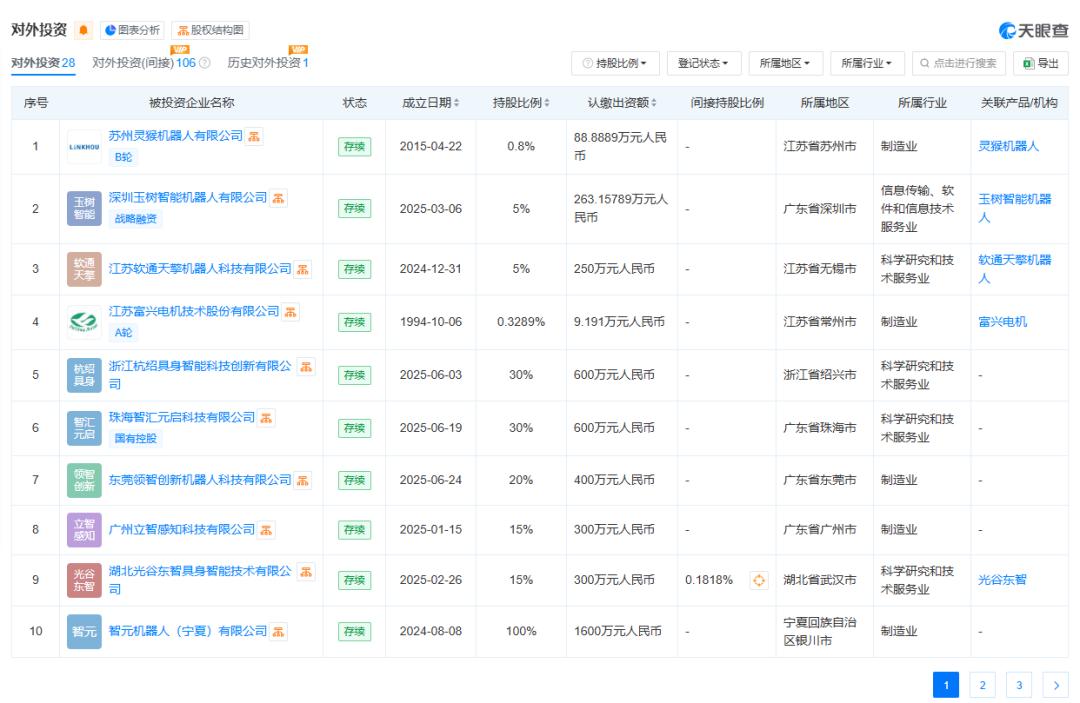Sort table by 成立日期 column header
The image size is (1080, 703).
point(431,103)
